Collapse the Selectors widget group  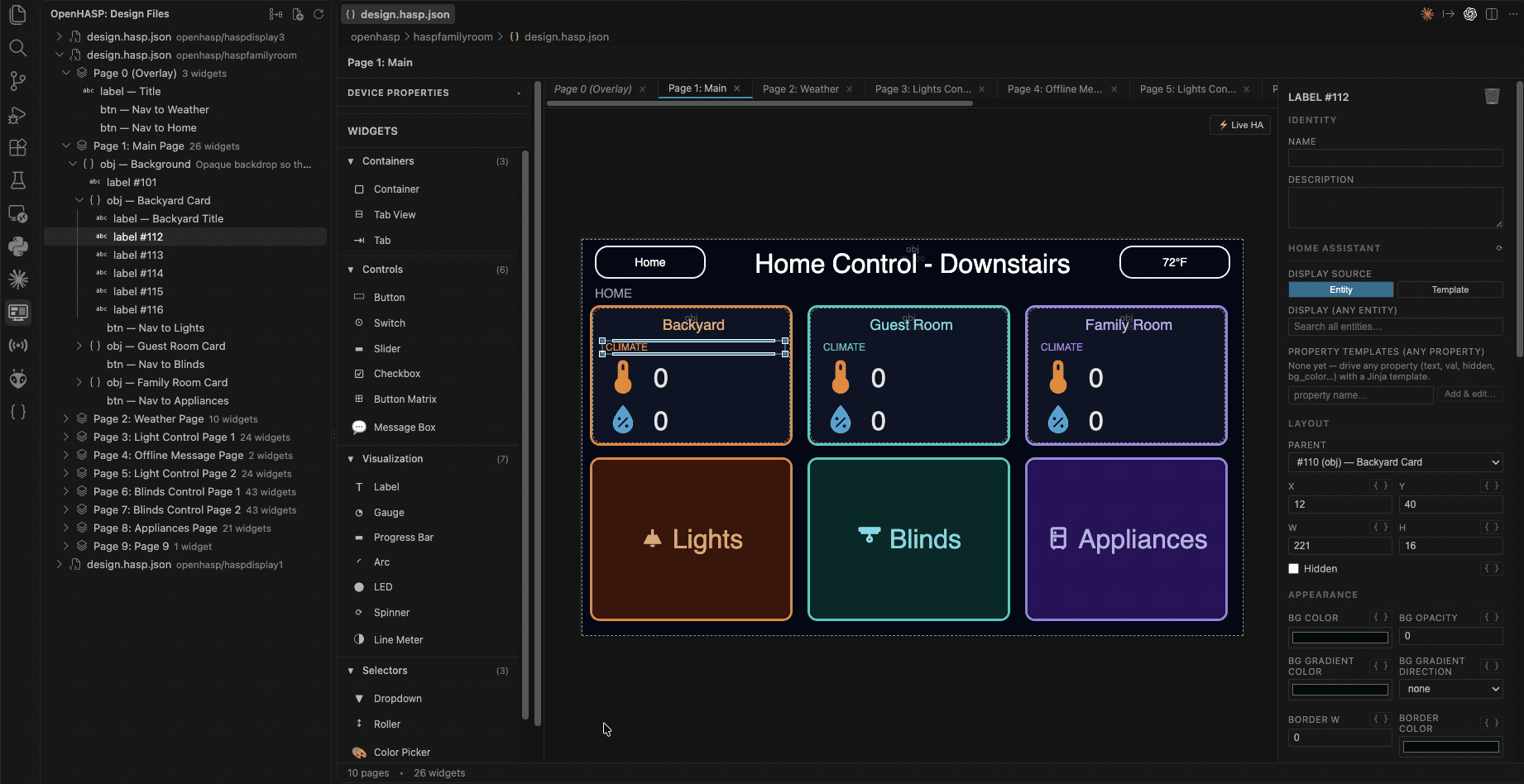351,671
